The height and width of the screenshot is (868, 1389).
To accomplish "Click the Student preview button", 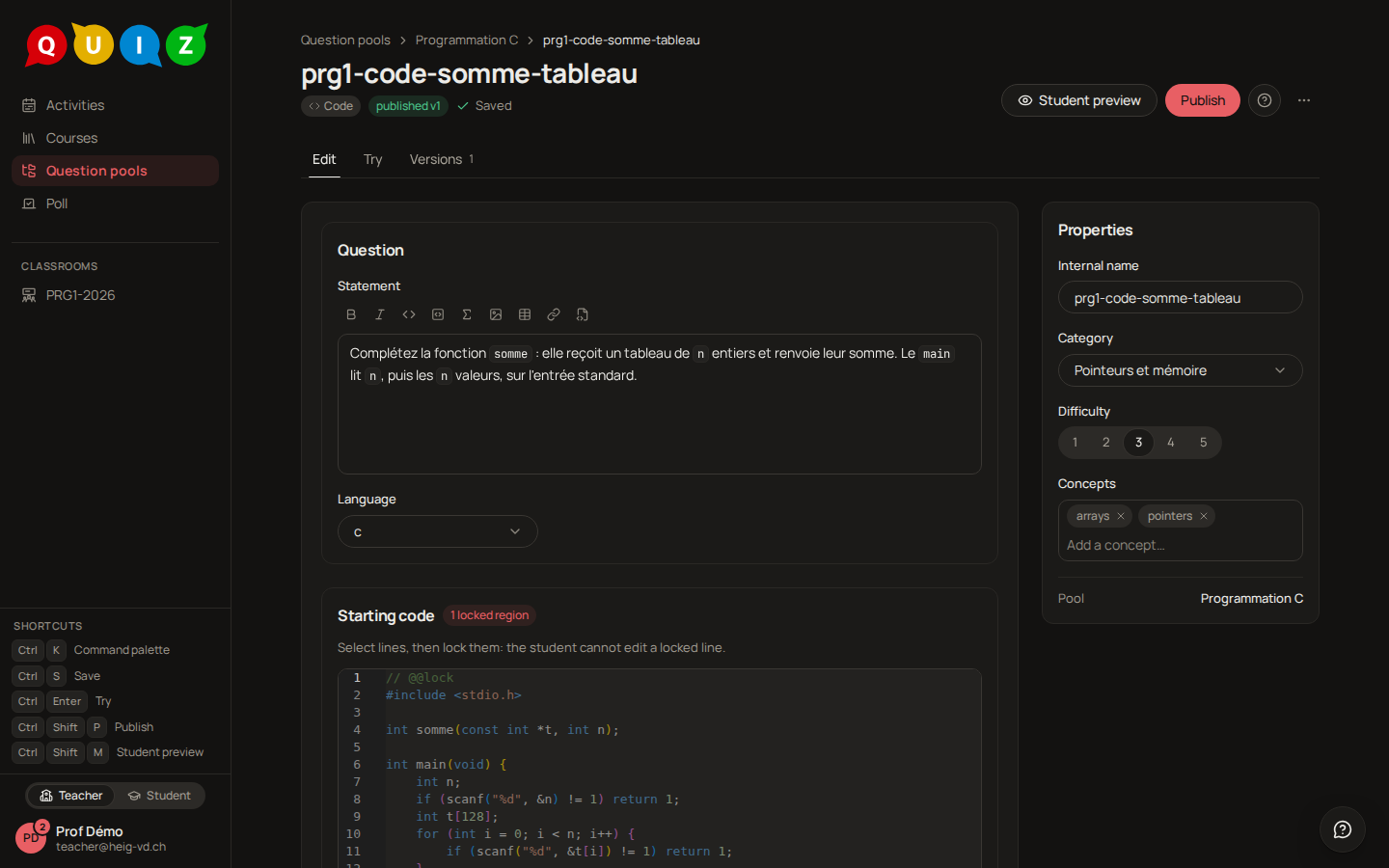I will pyautogui.click(x=1079, y=100).
